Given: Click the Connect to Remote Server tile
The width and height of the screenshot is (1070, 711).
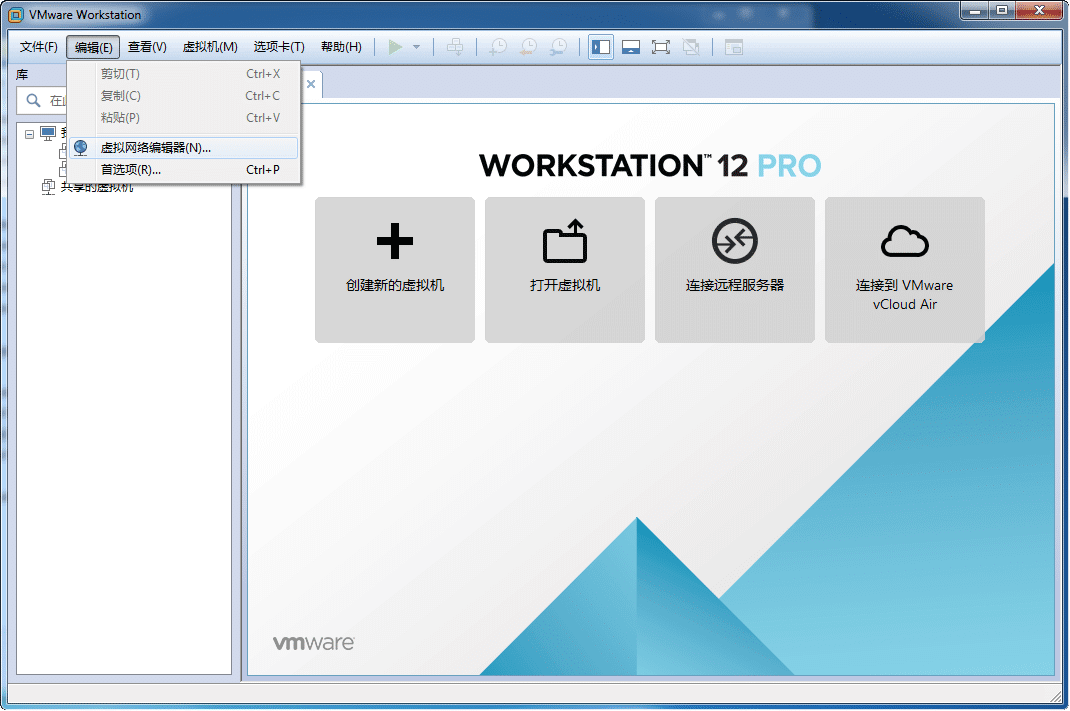Looking at the screenshot, I should (x=735, y=269).
